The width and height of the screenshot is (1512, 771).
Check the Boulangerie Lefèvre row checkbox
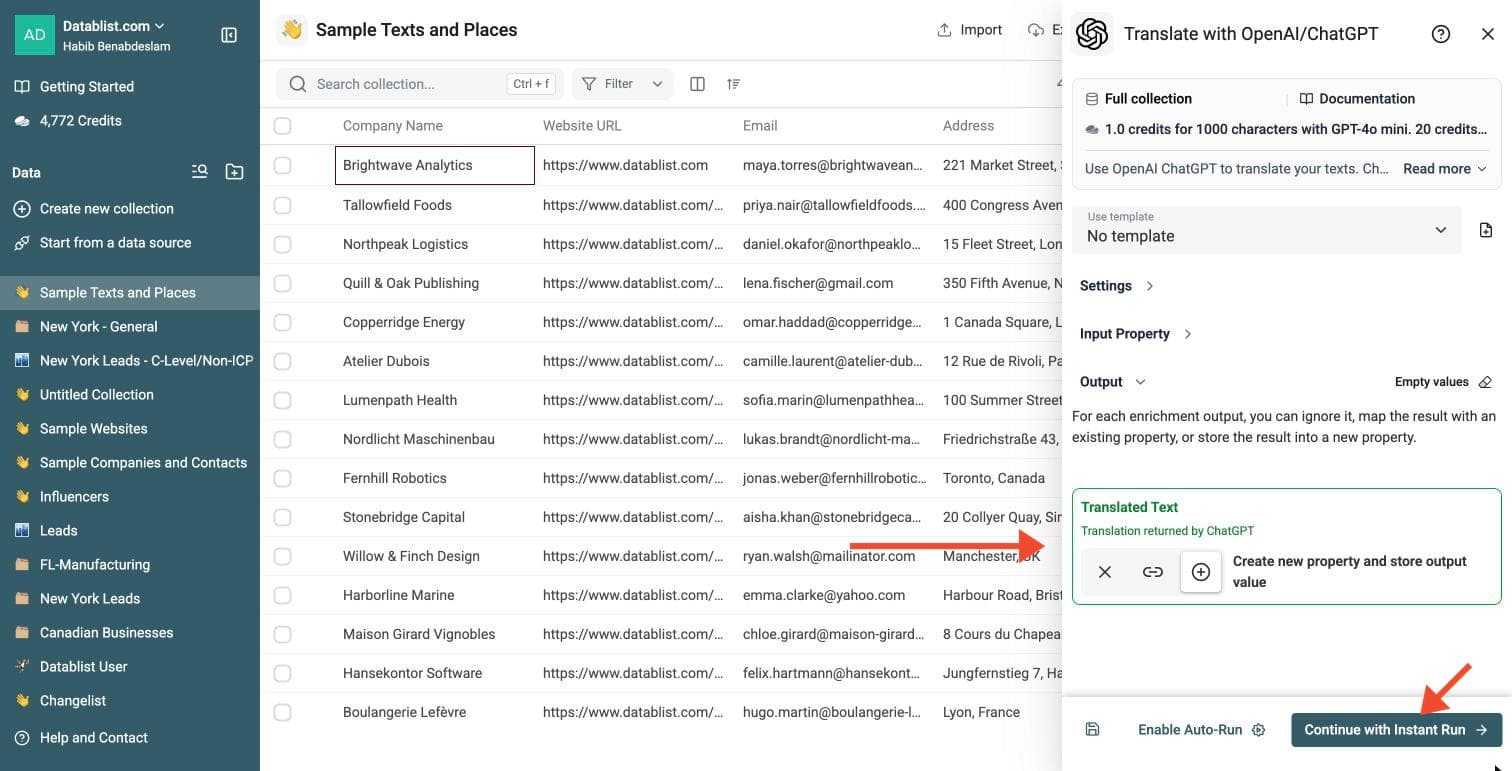pos(282,712)
